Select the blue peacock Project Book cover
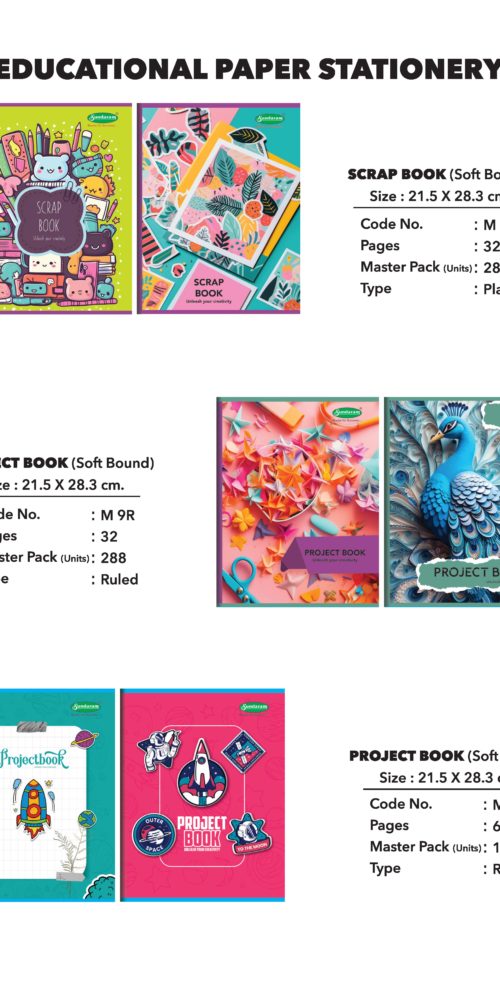 pyautogui.click(x=442, y=502)
